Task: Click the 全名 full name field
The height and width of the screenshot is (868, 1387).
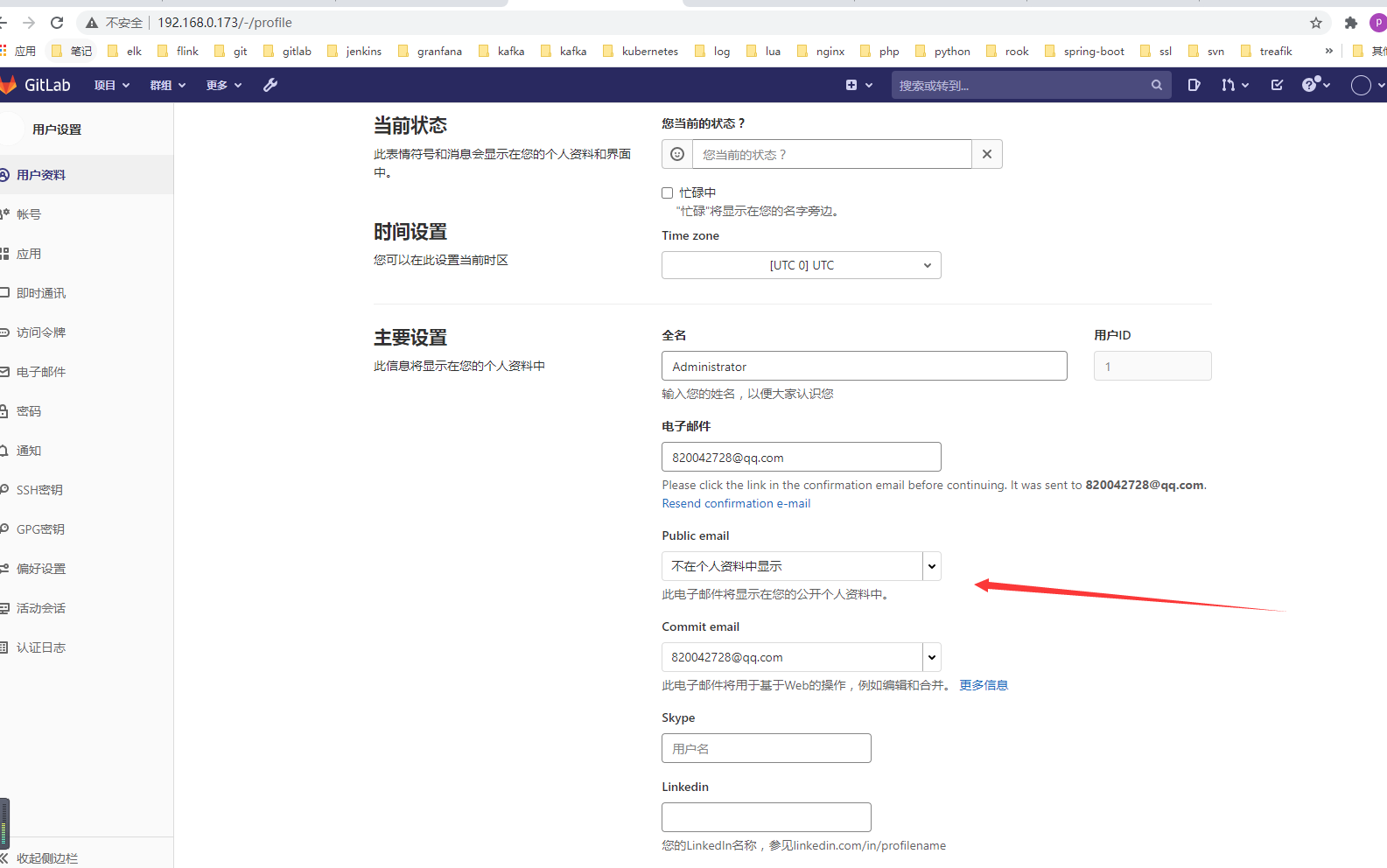Action: (x=865, y=366)
